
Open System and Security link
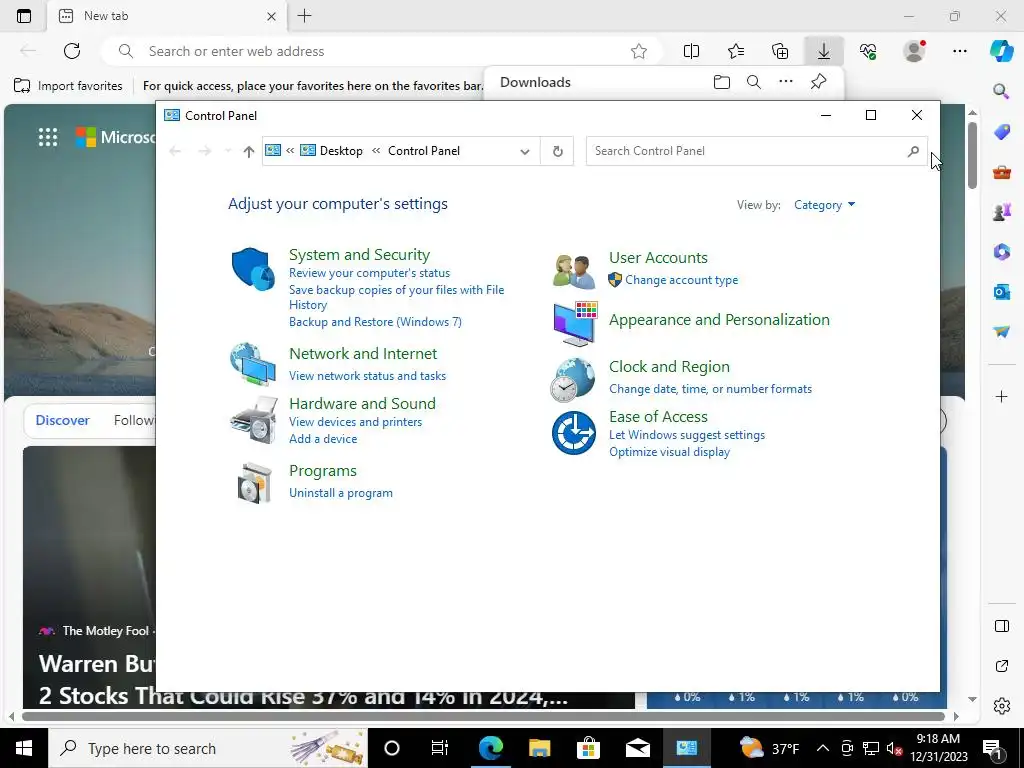click(x=359, y=255)
